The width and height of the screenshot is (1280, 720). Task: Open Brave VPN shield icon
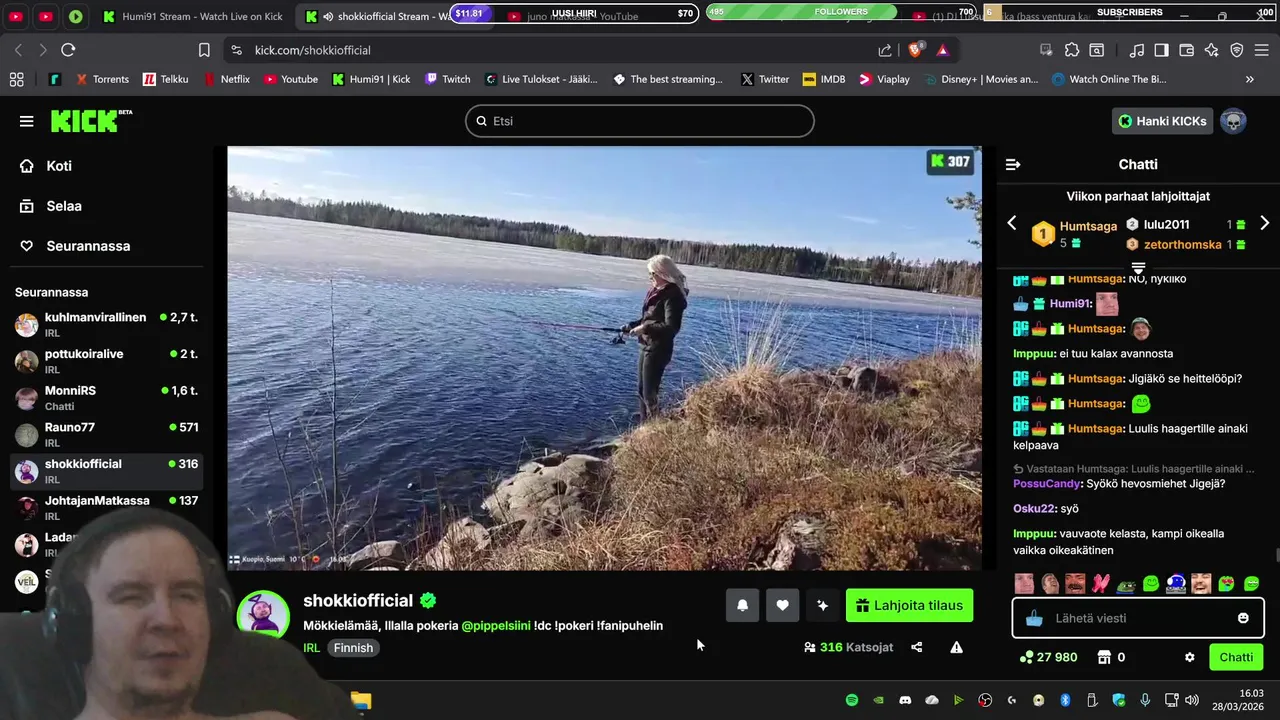click(1237, 50)
